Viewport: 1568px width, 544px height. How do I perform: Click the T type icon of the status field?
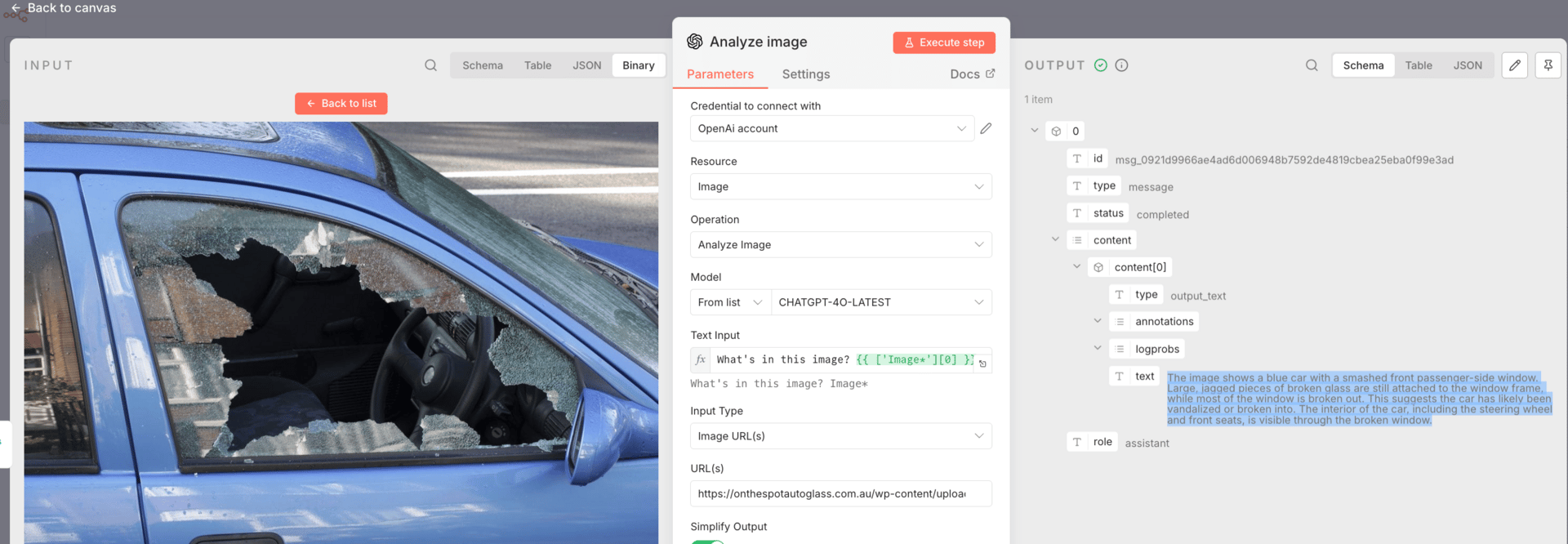(1077, 213)
